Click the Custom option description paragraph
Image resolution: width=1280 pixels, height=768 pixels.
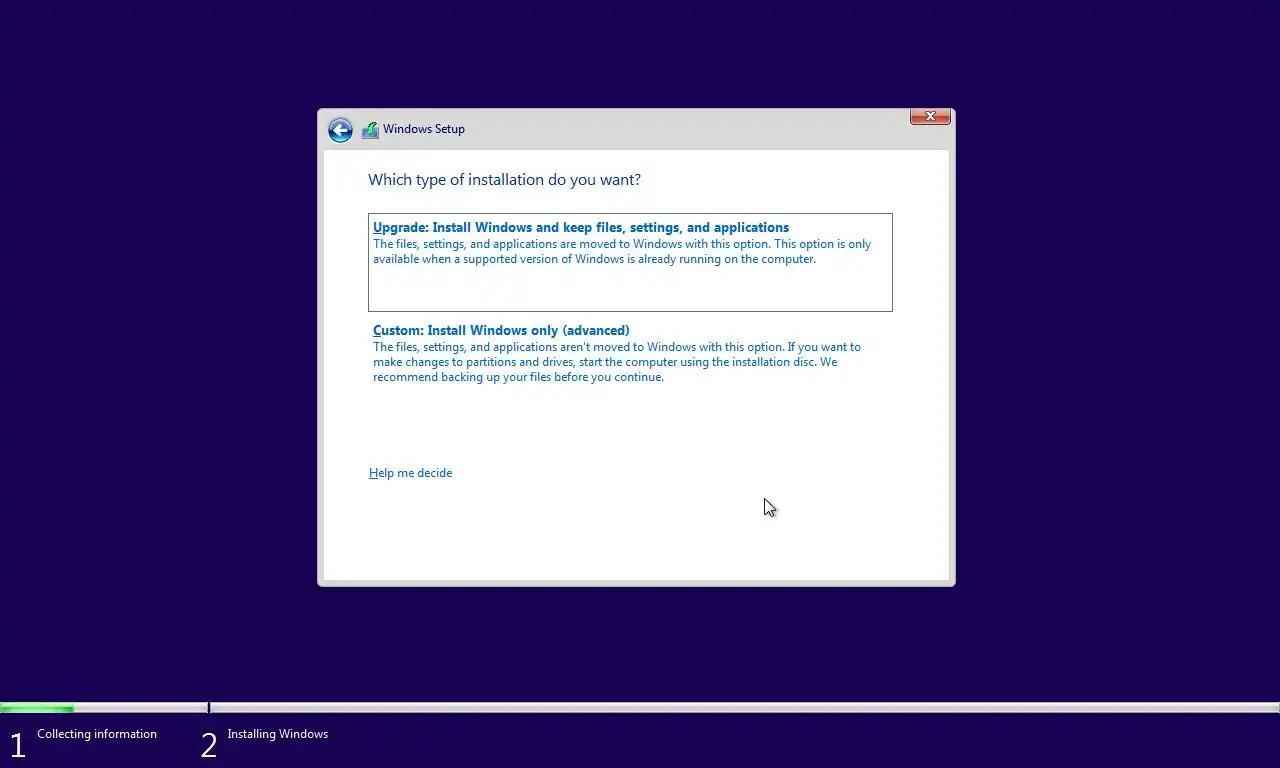click(x=617, y=362)
